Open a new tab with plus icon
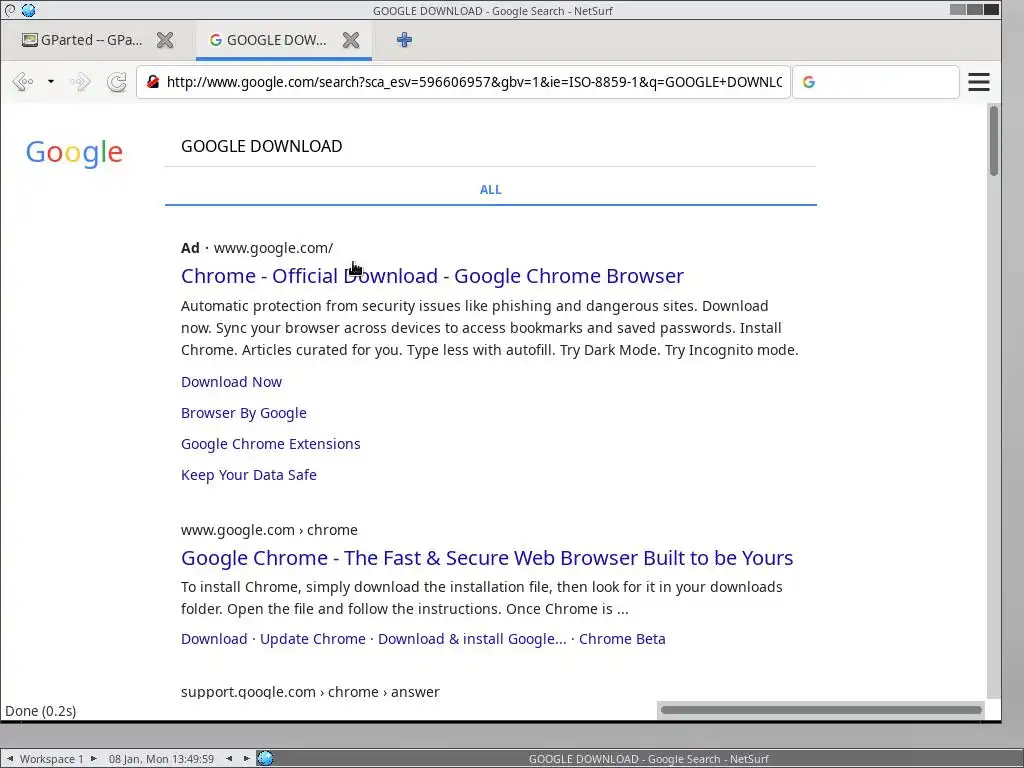 pyautogui.click(x=404, y=40)
